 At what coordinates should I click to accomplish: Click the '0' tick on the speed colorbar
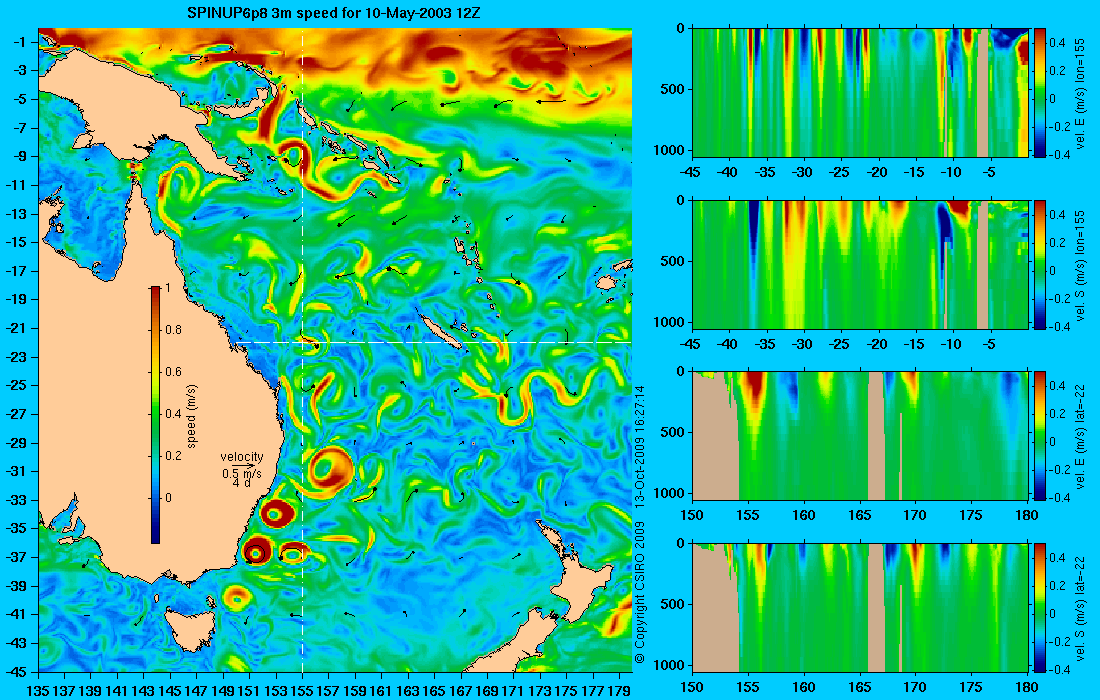(168, 497)
